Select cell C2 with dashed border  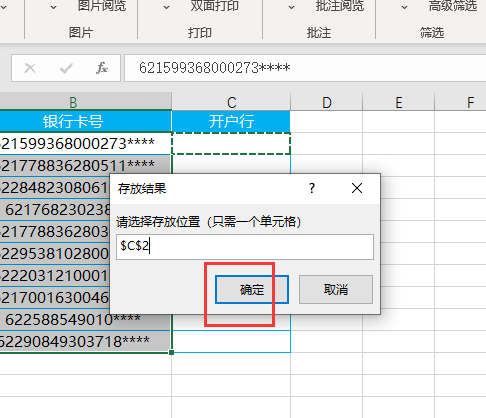coord(231,144)
